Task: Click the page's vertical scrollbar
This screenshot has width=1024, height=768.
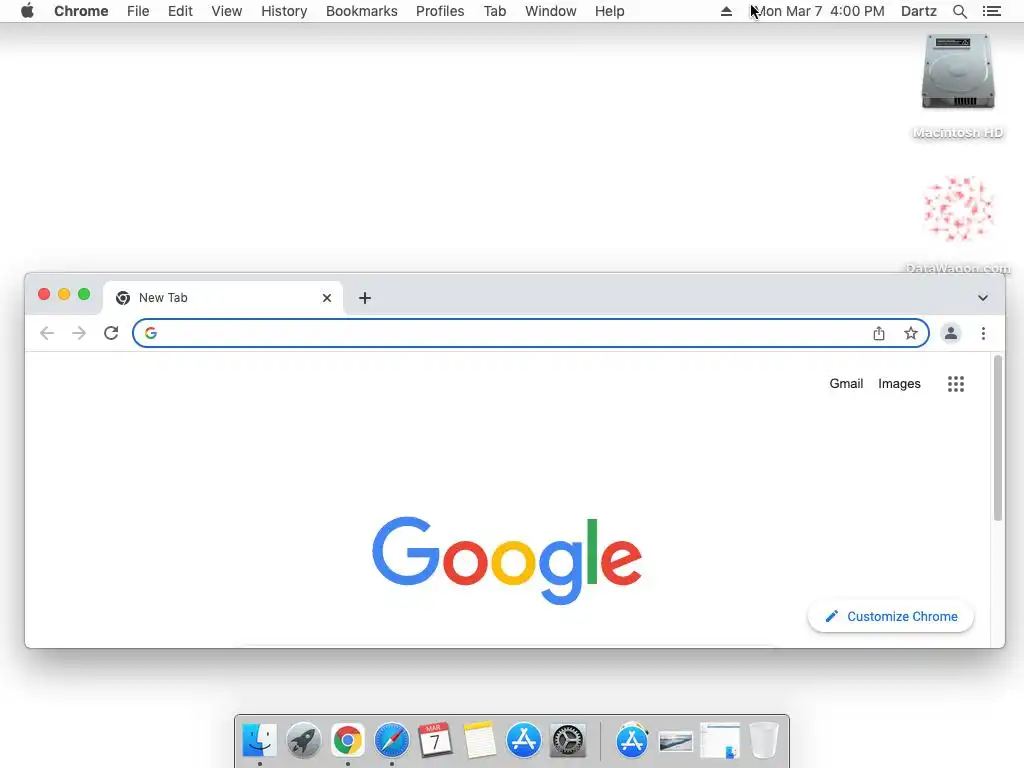Action: pyautogui.click(x=998, y=438)
